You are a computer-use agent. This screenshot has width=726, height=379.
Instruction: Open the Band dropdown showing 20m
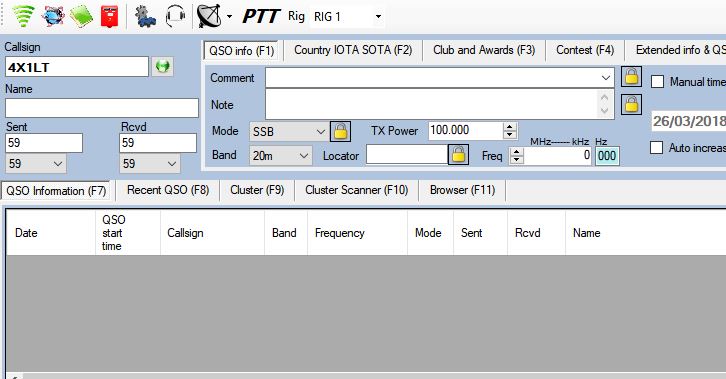coord(281,156)
